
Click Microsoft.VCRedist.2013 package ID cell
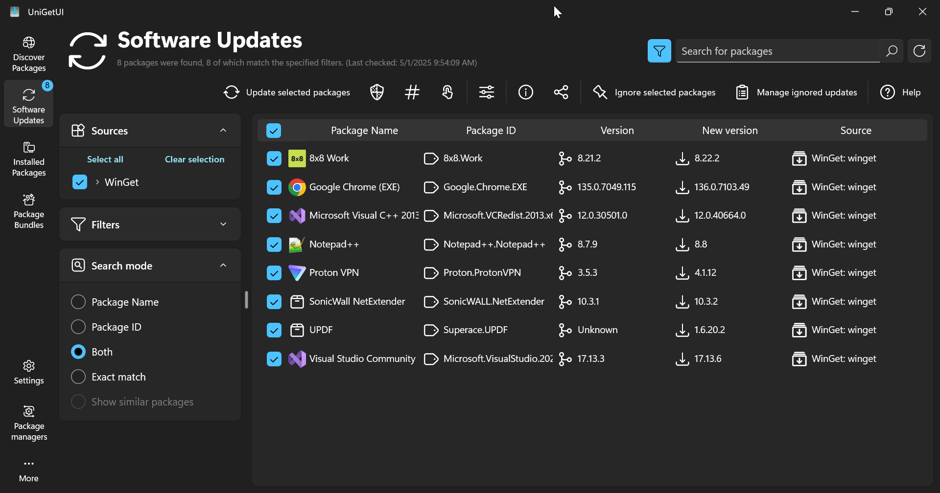[x=498, y=215]
